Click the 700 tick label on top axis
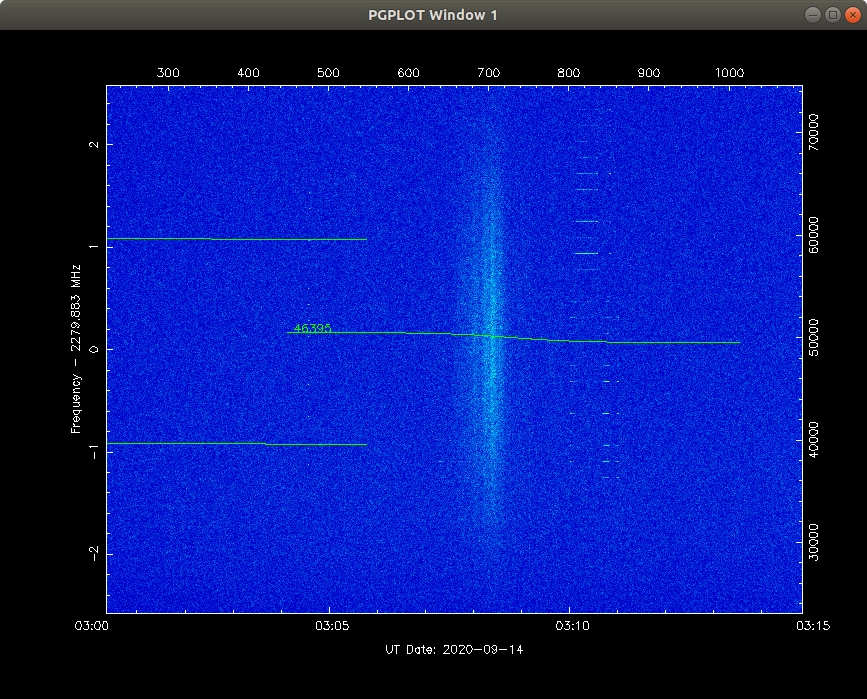Viewport: 867px width, 699px height. tap(488, 74)
